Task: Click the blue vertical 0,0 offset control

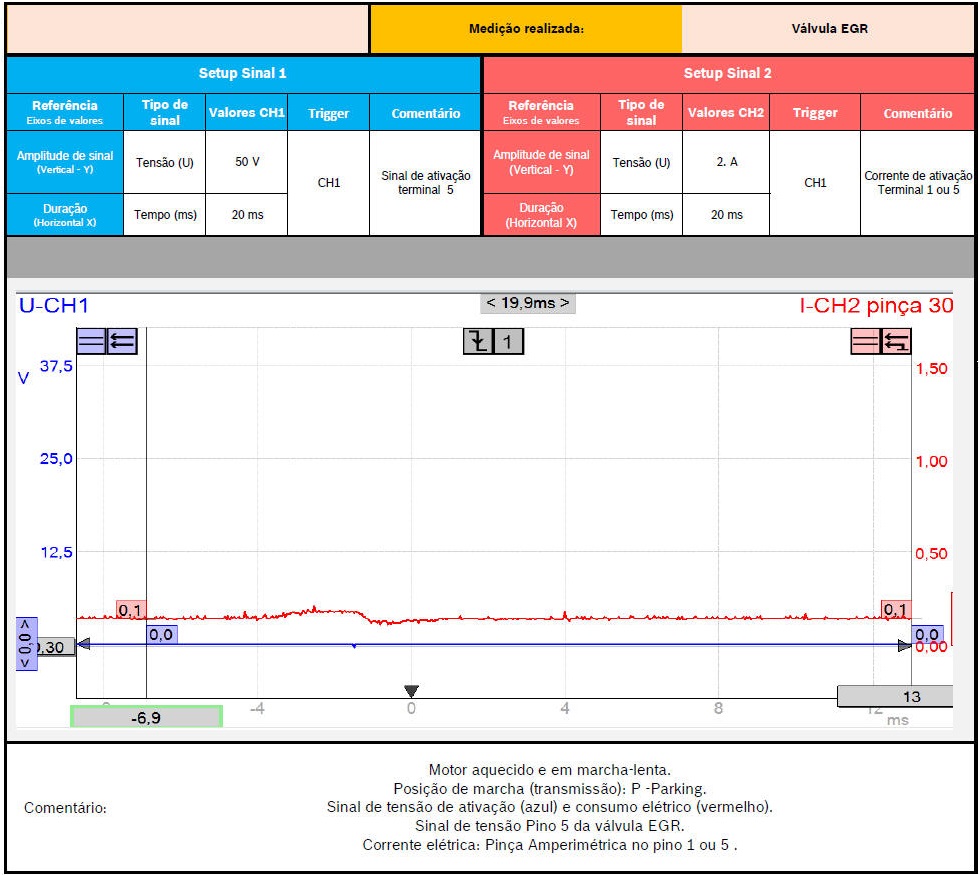Action: (x=27, y=643)
